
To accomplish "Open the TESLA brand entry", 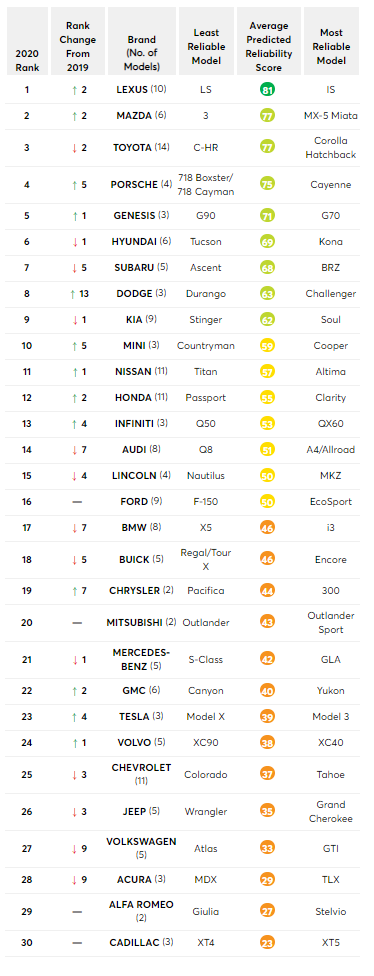I will [x=134, y=716].
